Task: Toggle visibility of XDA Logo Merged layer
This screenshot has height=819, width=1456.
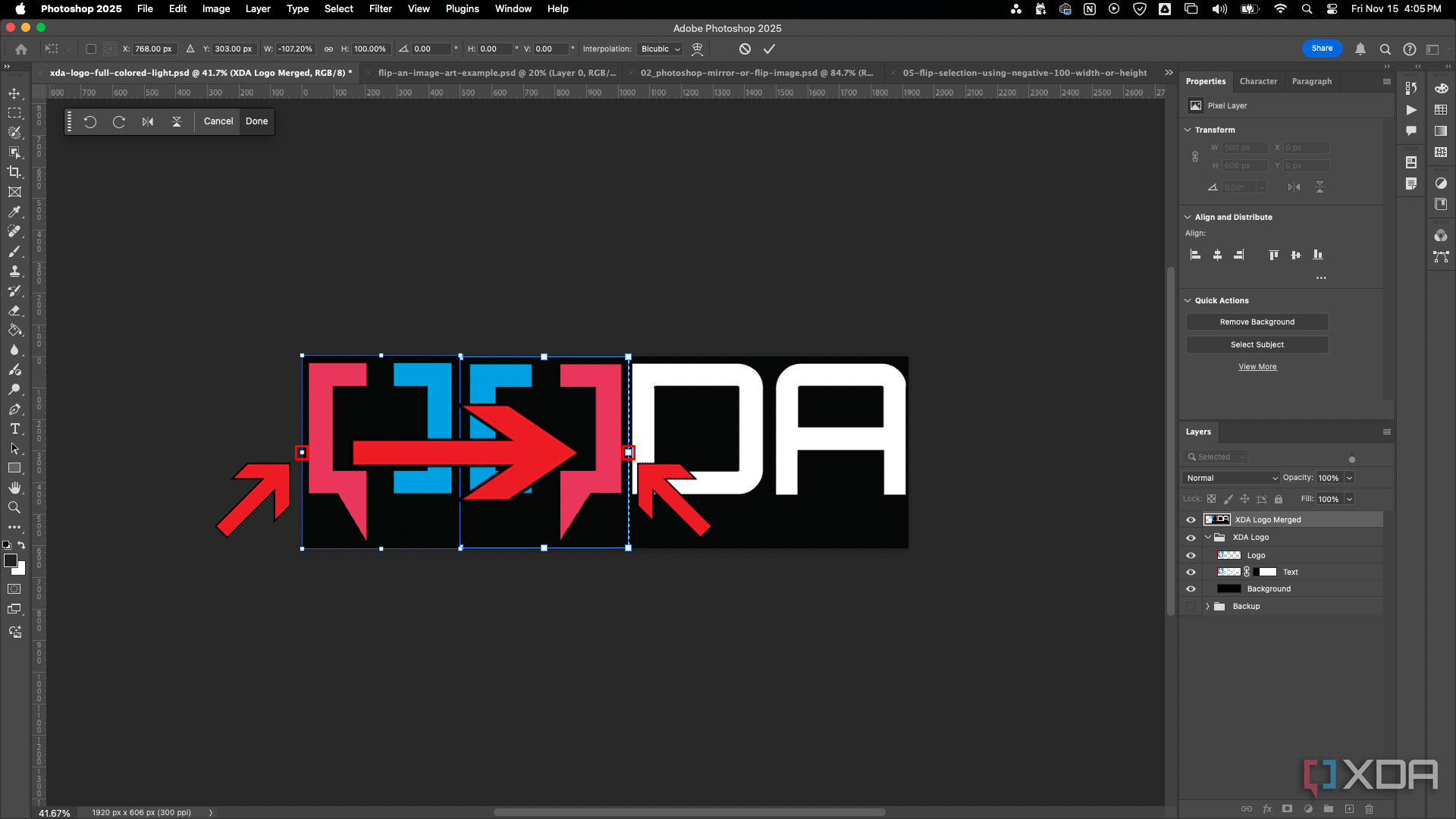Action: (1191, 519)
